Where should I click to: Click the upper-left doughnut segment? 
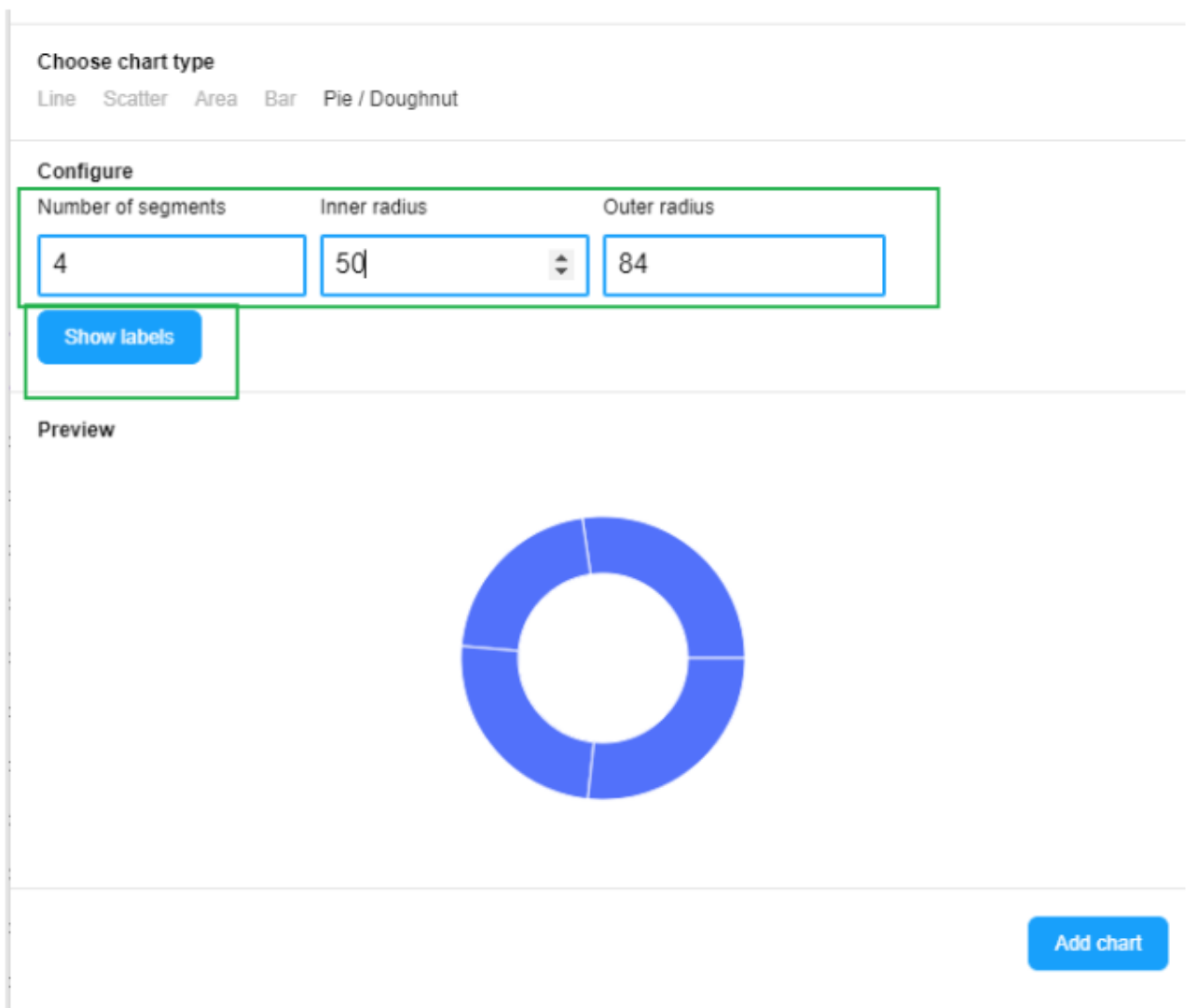(x=527, y=583)
